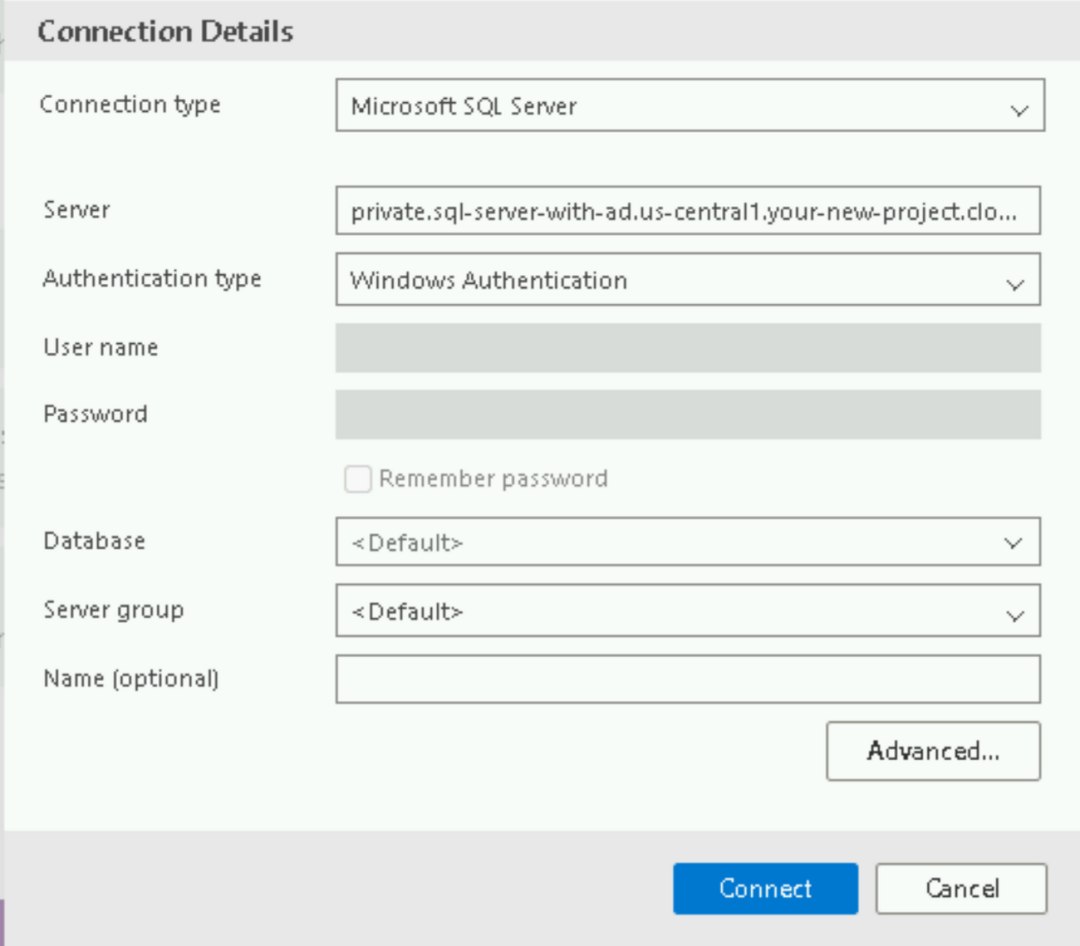1080x946 pixels.
Task: Open the Authentication type selector
Action: click(x=690, y=280)
